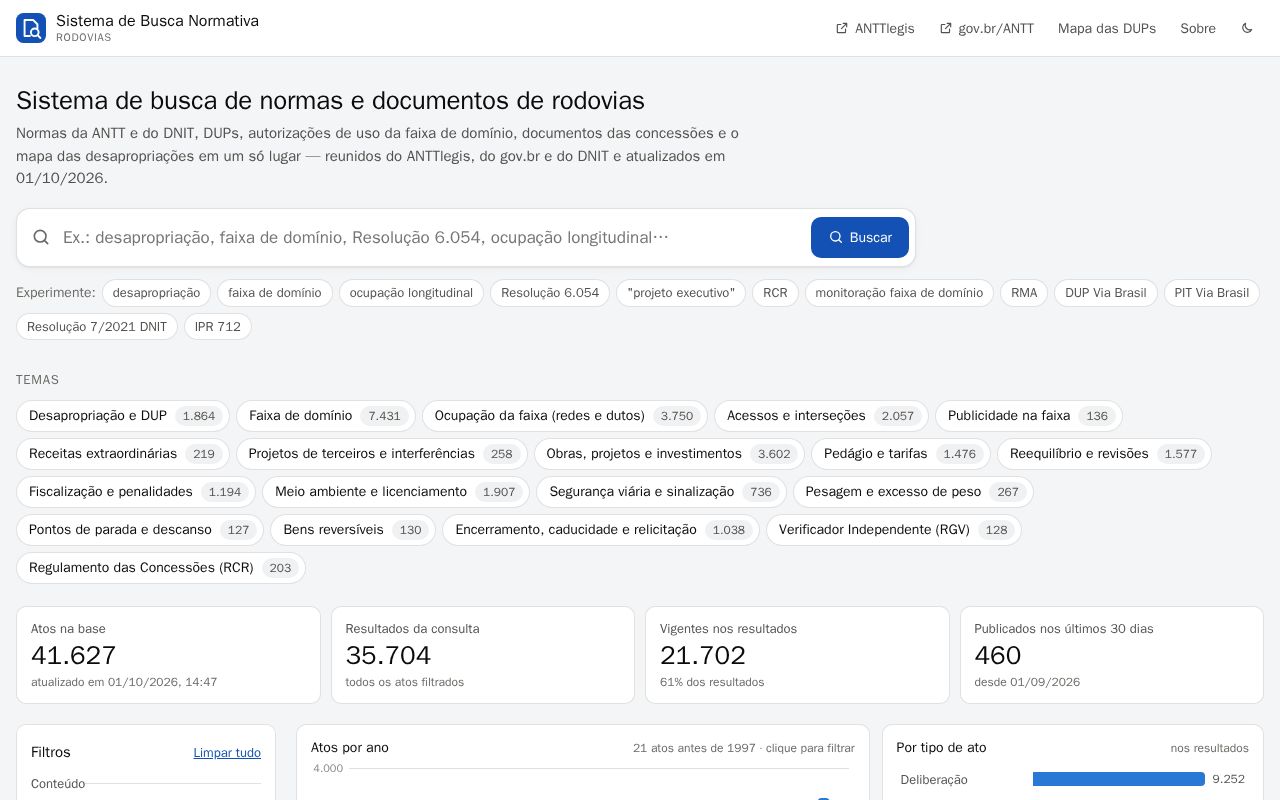This screenshot has width=1280, height=800.
Task: Select the "Resolução 6.054" suggestion
Action: click(550, 293)
